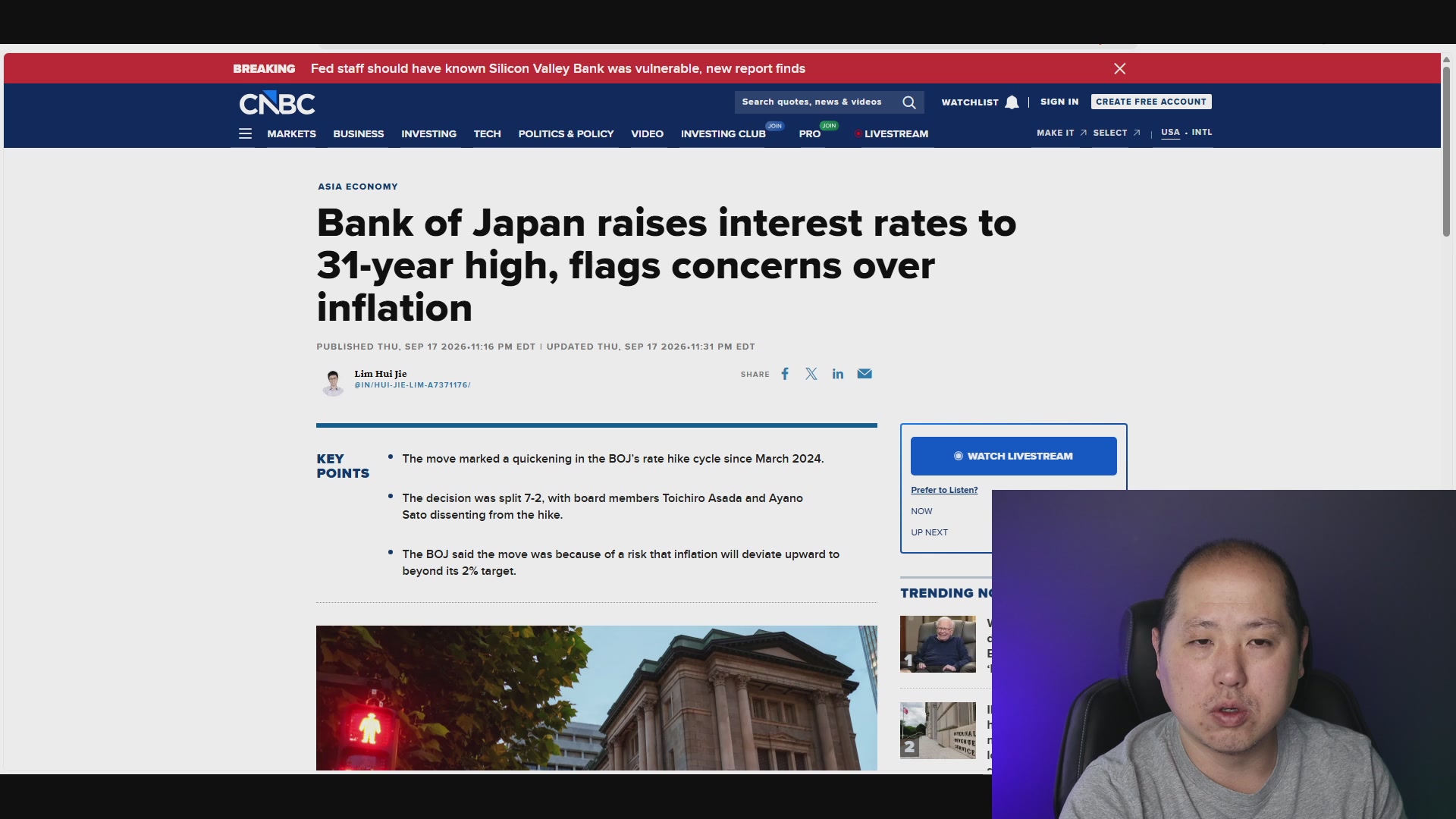1456x819 pixels.
Task: Open author Lim Hui Jie's name link
Action: pos(380,374)
